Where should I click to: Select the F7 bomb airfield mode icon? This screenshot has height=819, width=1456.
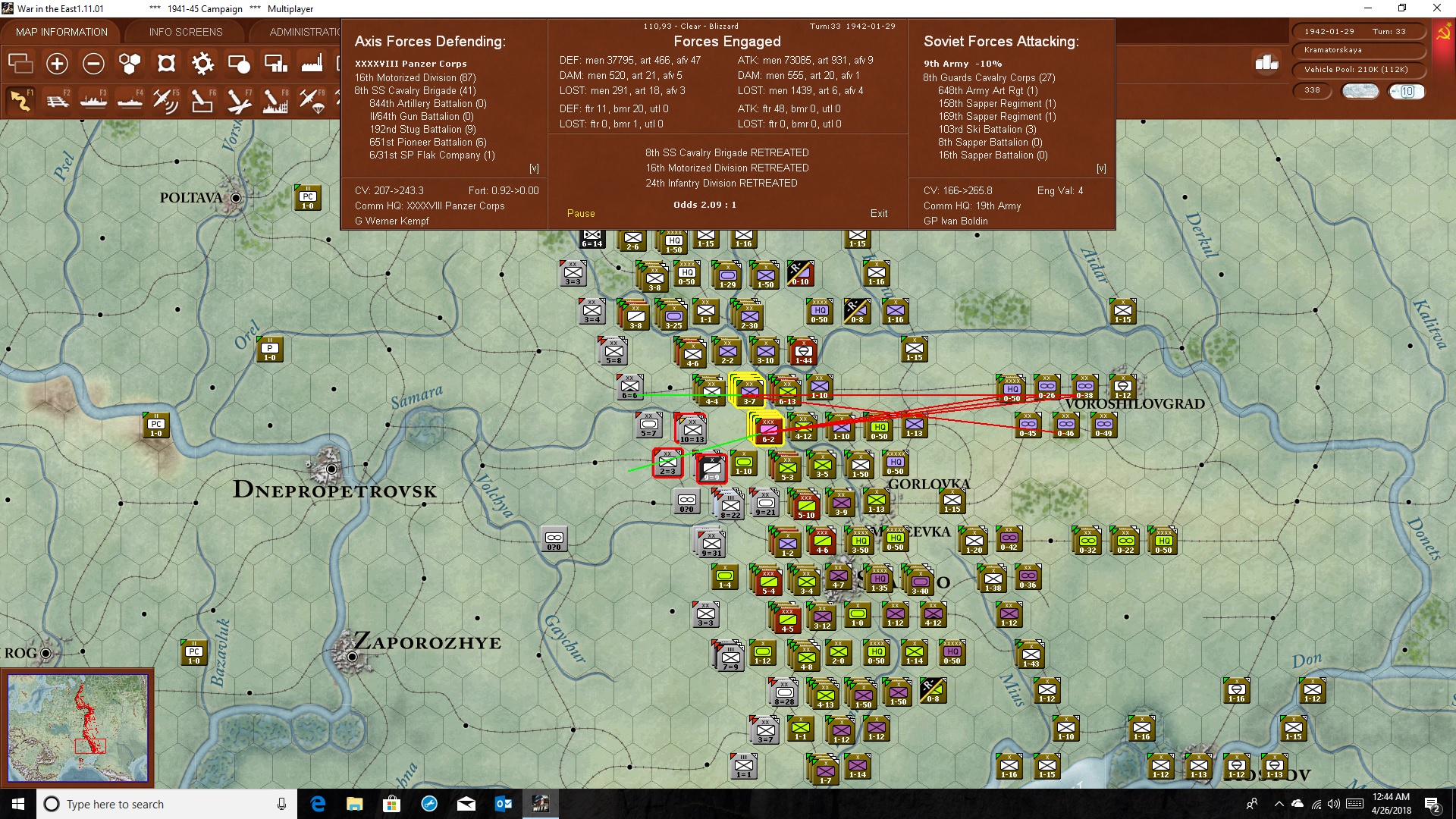point(239,100)
